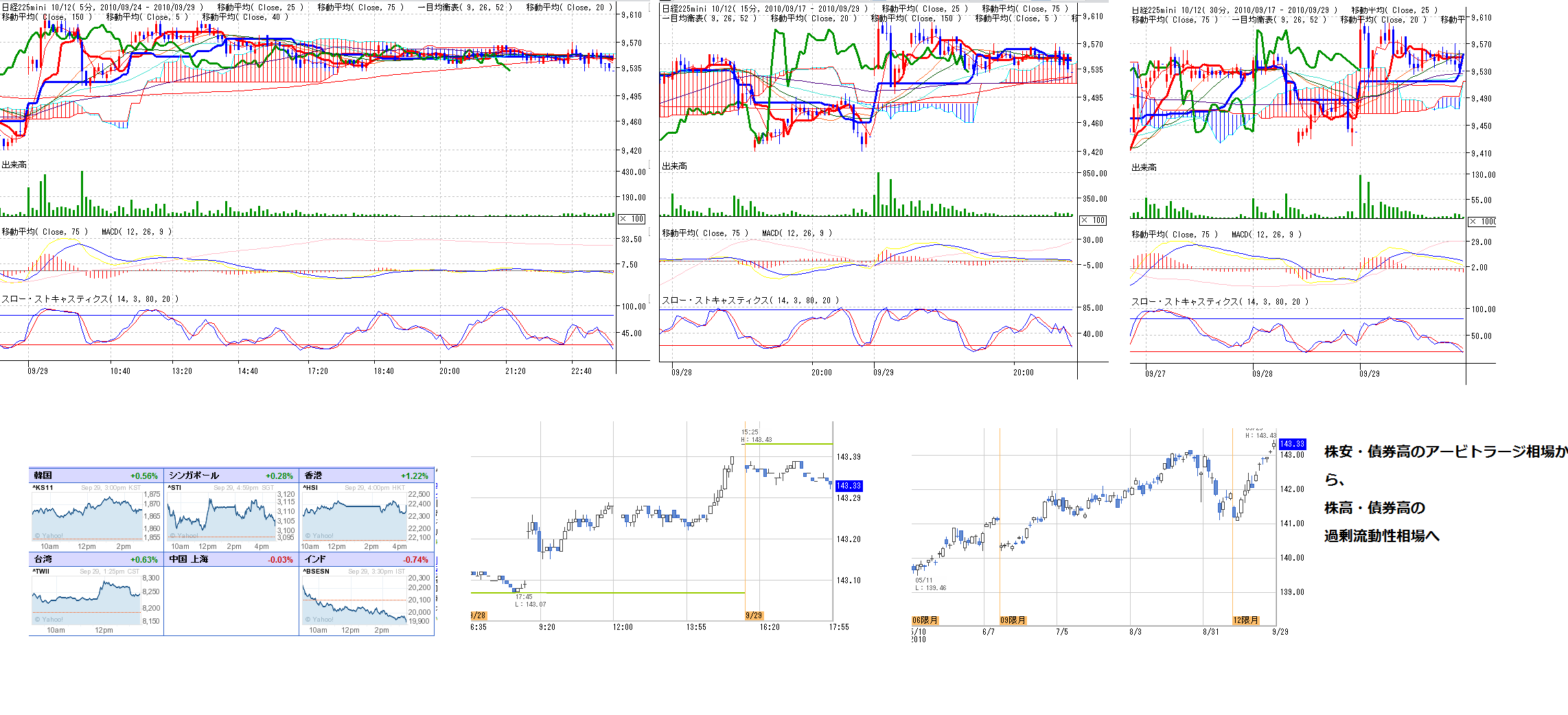Open the シンガポール market header
The height and width of the screenshot is (715, 1568).
point(231,476)
